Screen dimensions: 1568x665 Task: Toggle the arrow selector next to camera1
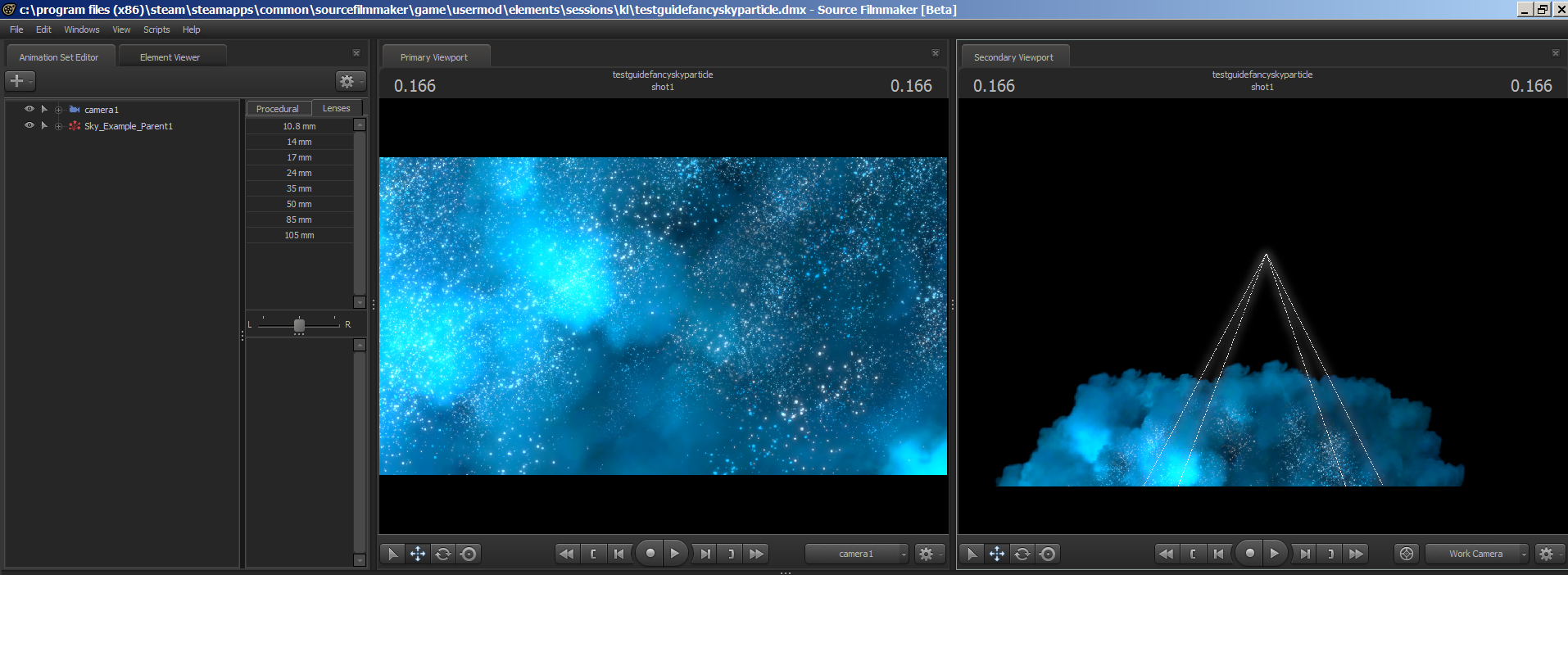[x=44, y=109]
